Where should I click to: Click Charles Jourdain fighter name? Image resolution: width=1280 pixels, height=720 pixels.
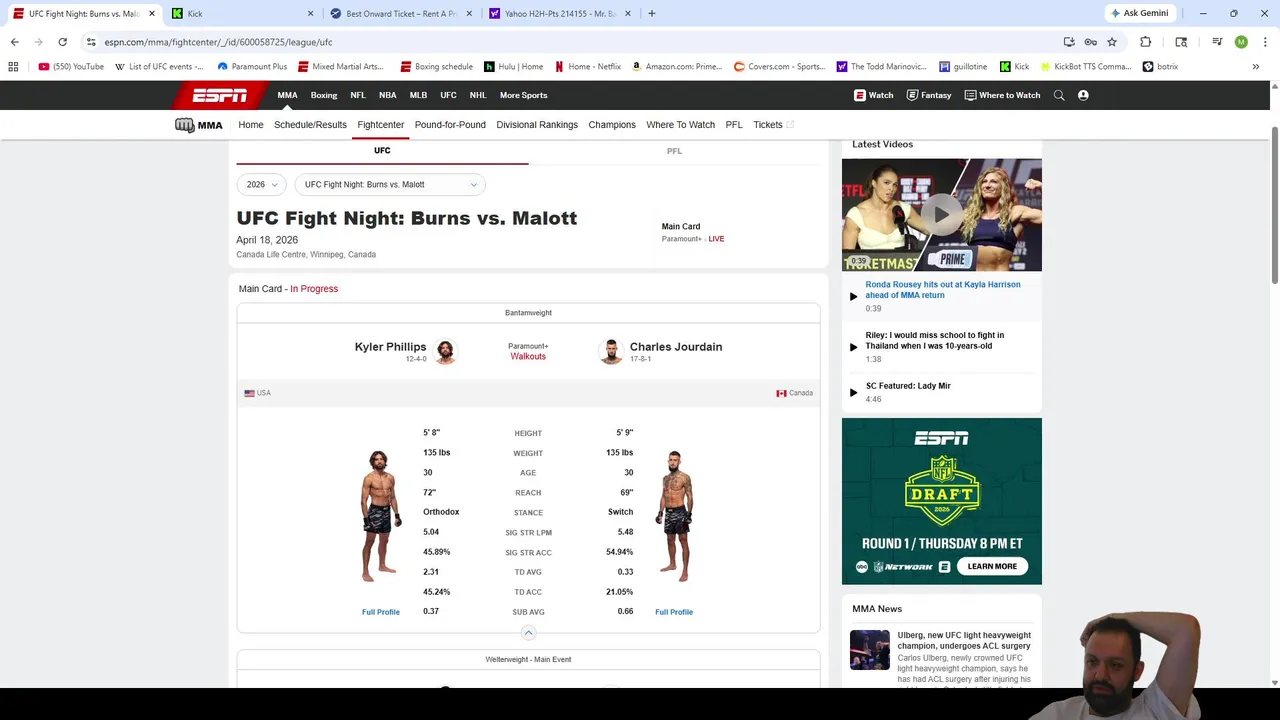pyautogui.click(x=676, y=347)
